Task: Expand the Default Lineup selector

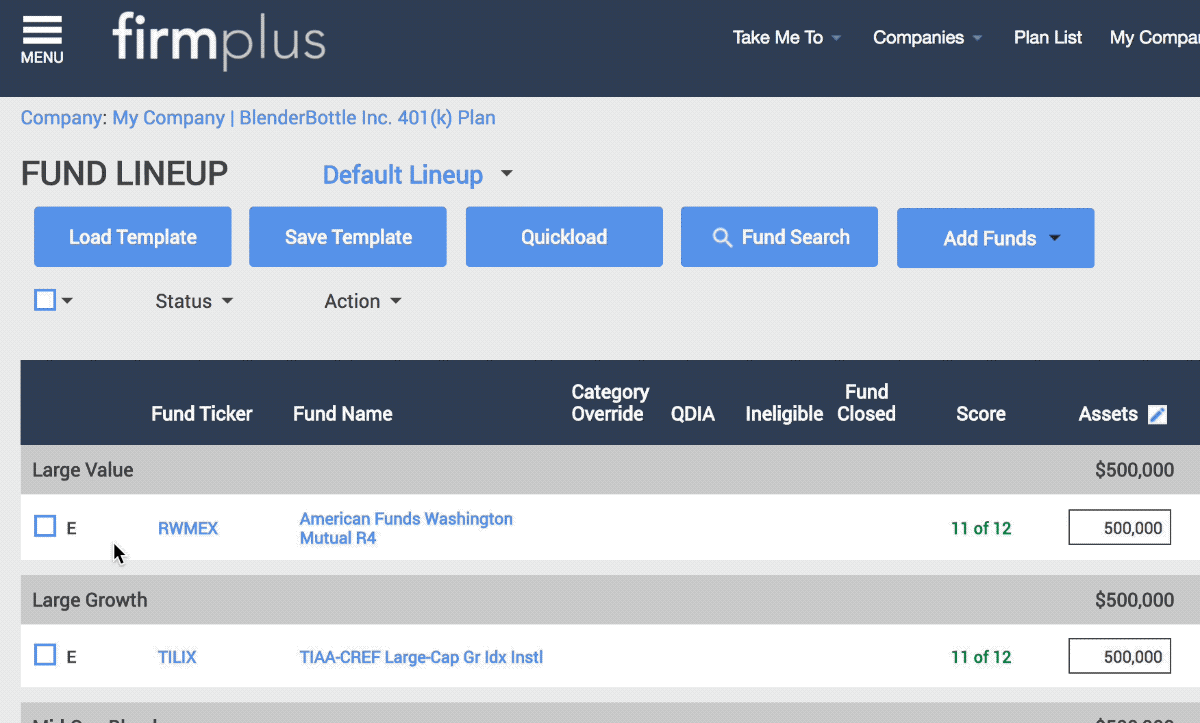Action: [x=418, y=175]
